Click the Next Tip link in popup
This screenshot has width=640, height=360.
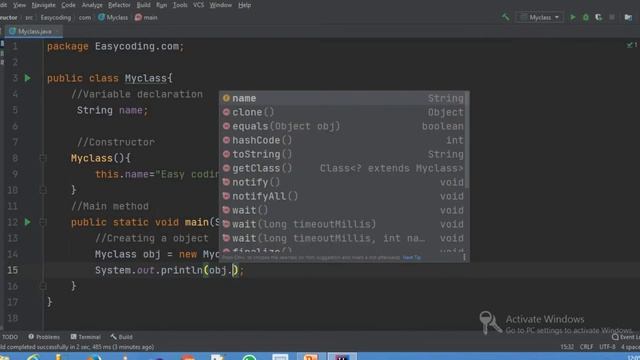pos(411,258)
